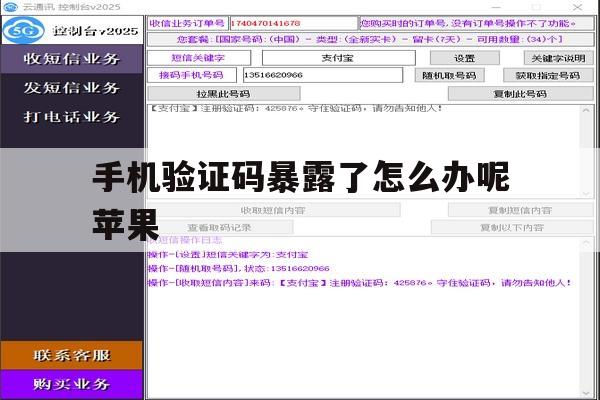600x400 pixels.
Task: Open the 关键字说明 help button
Action: (x=558, y=58)
